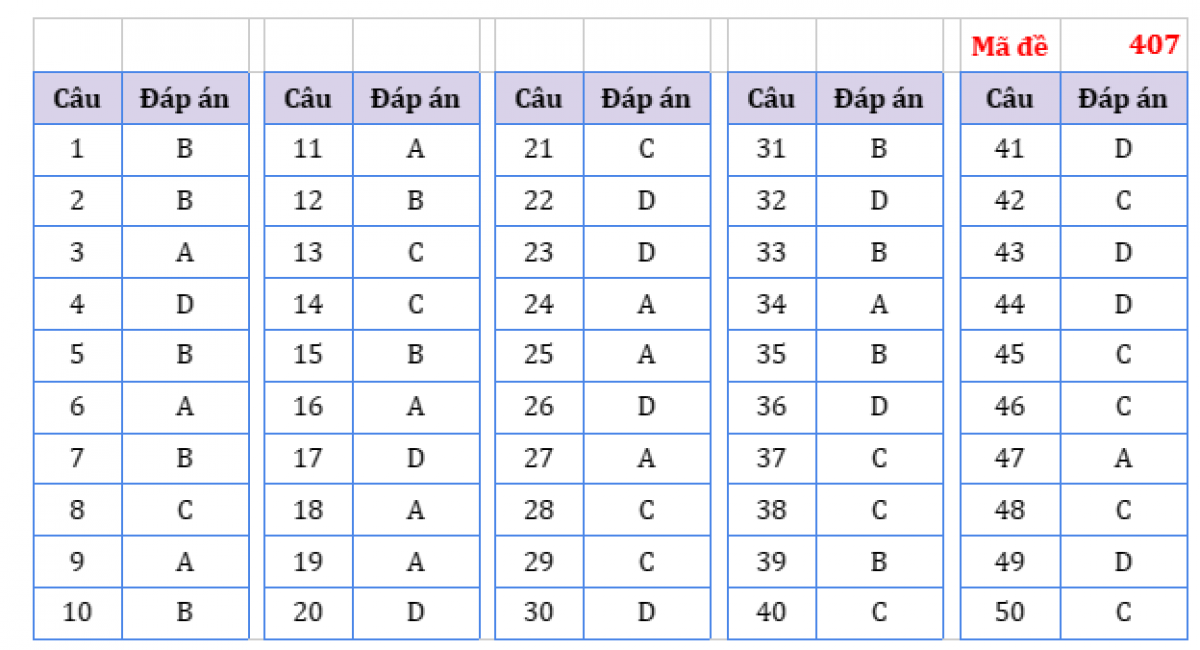Click question number 25 cell

(x=539, y=356)
